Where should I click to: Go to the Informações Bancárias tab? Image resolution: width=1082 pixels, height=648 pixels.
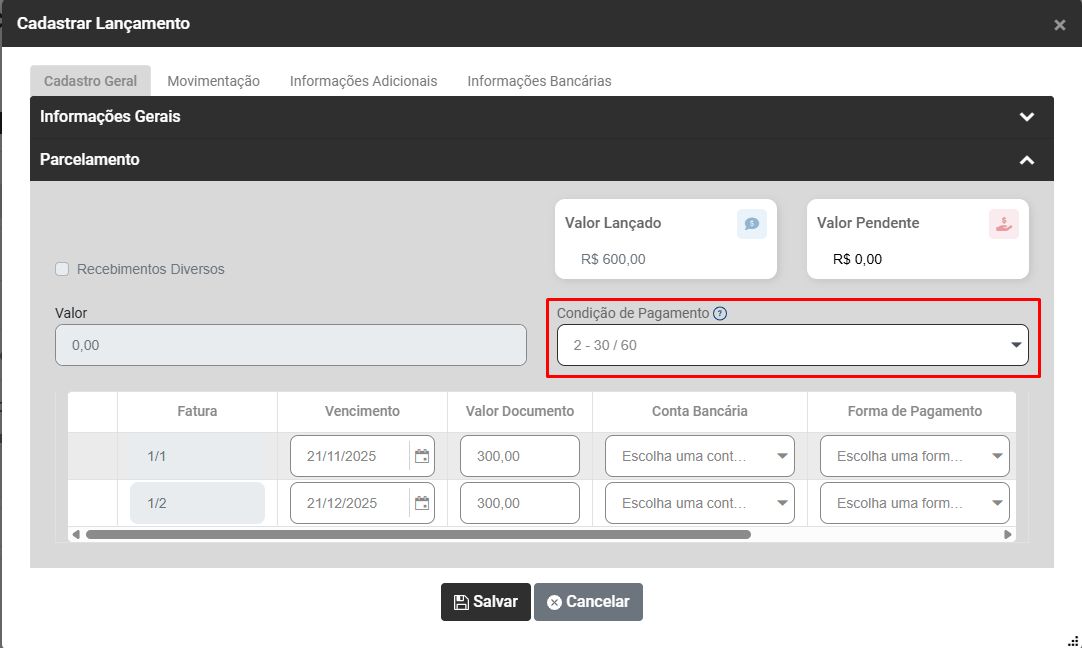[x=539, y=81]
